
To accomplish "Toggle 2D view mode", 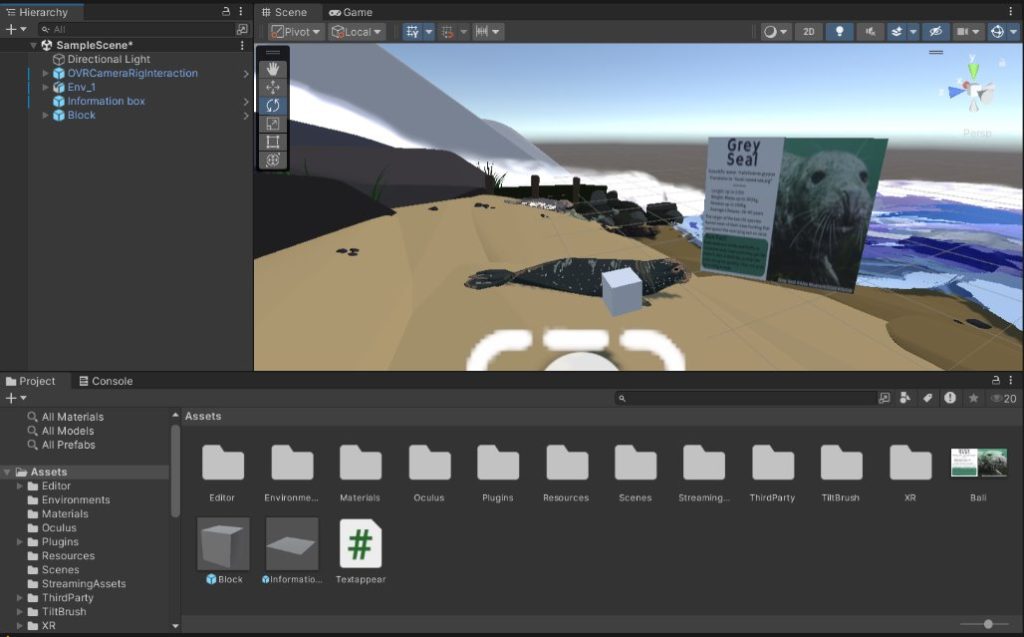I will click(x=808, y=32).
